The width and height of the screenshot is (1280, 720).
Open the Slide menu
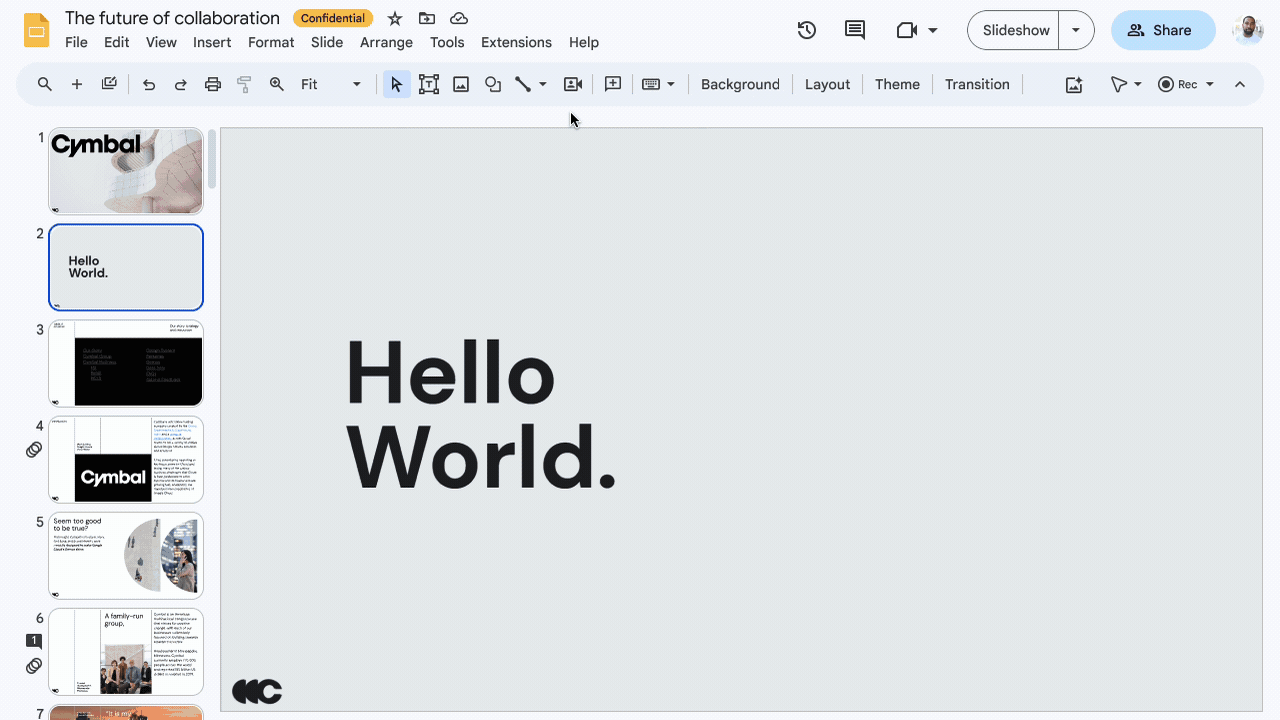click(x=327, y=42)
